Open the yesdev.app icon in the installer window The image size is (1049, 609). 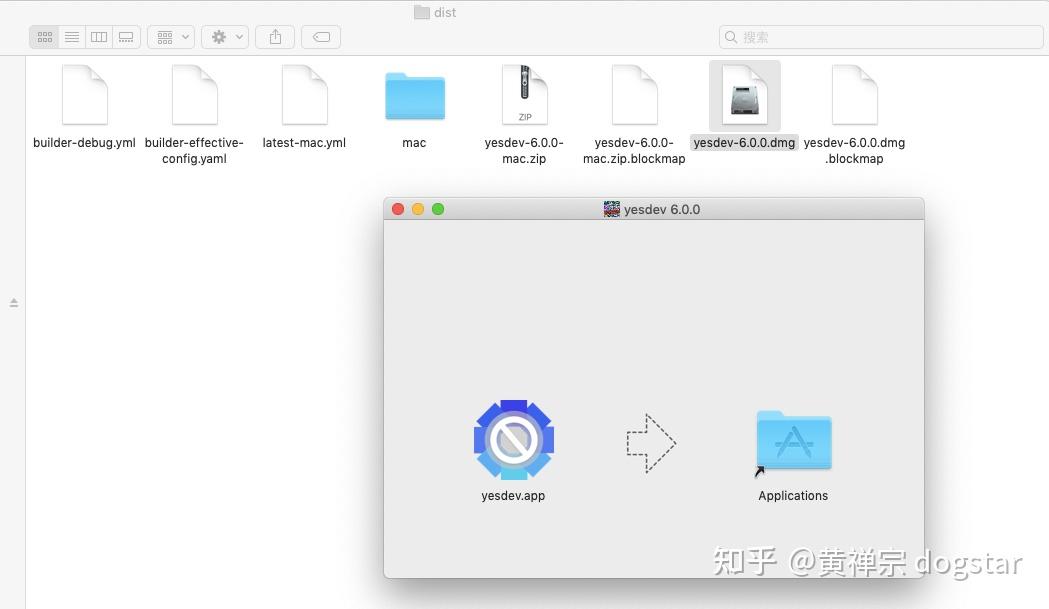(x=513, y=440)
